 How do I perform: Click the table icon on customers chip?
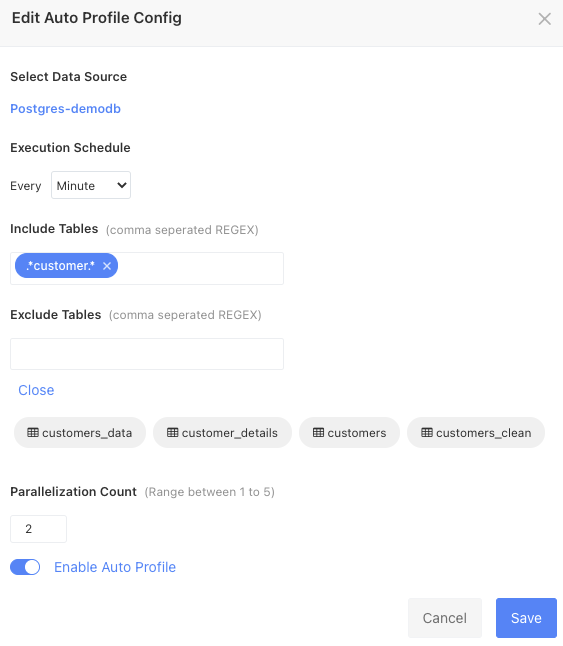point(318,433)
